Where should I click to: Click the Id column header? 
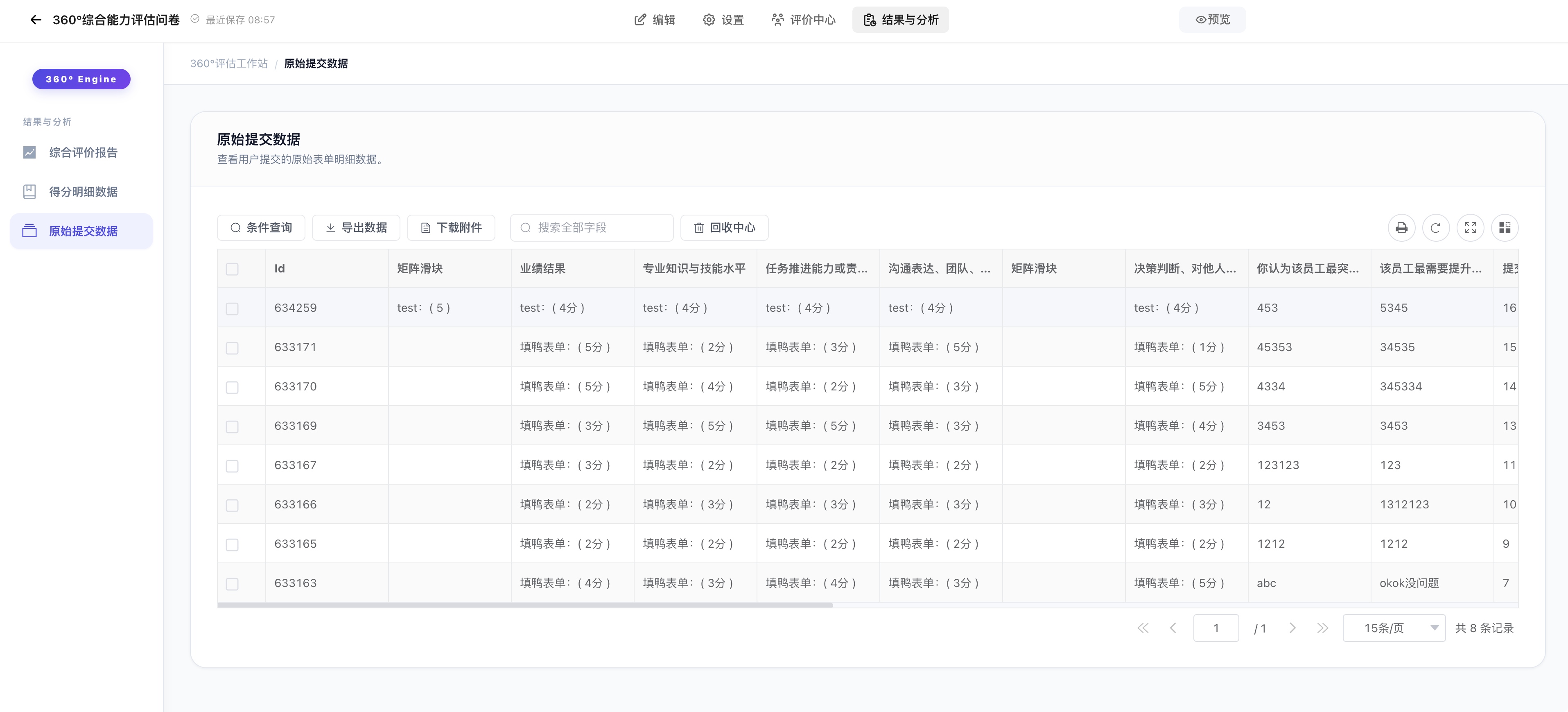tap(327, 269)
